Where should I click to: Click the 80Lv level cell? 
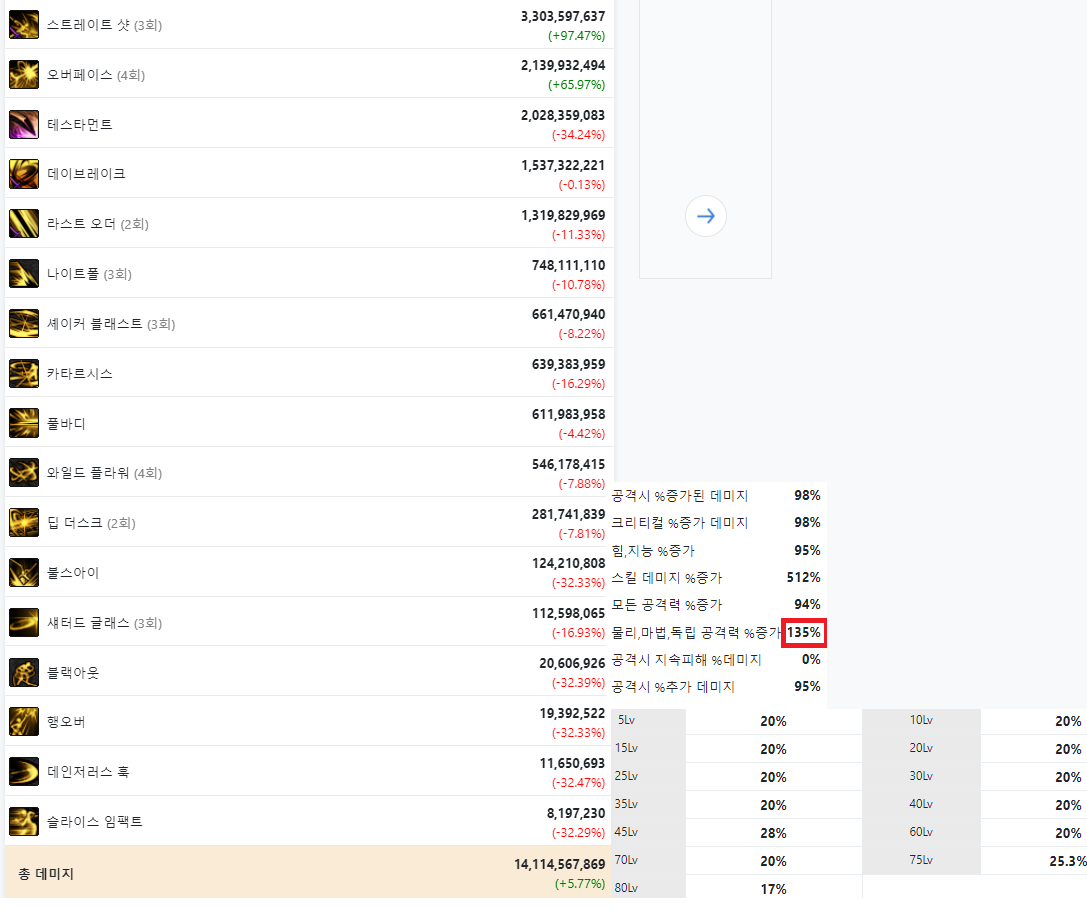pos(649,888)
